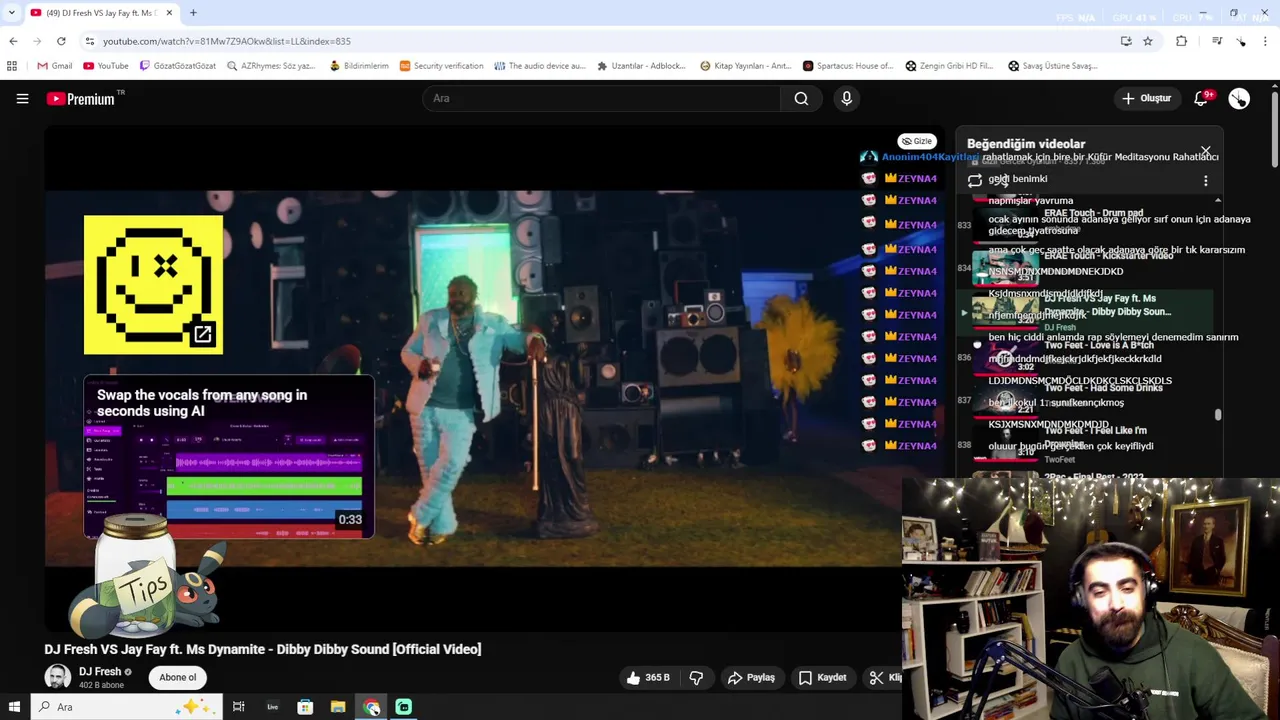Open the Bildirimlerim bookmark
Image resolution: width=1280 pixels, height=720 pixels.
point(359,66)
